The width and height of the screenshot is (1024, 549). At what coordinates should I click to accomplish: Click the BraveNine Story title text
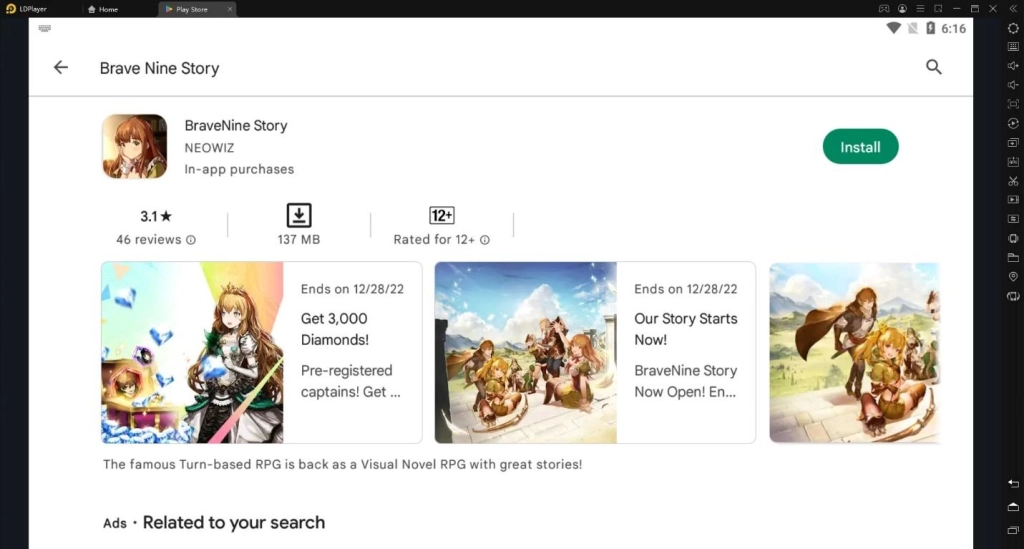(236, 125)
